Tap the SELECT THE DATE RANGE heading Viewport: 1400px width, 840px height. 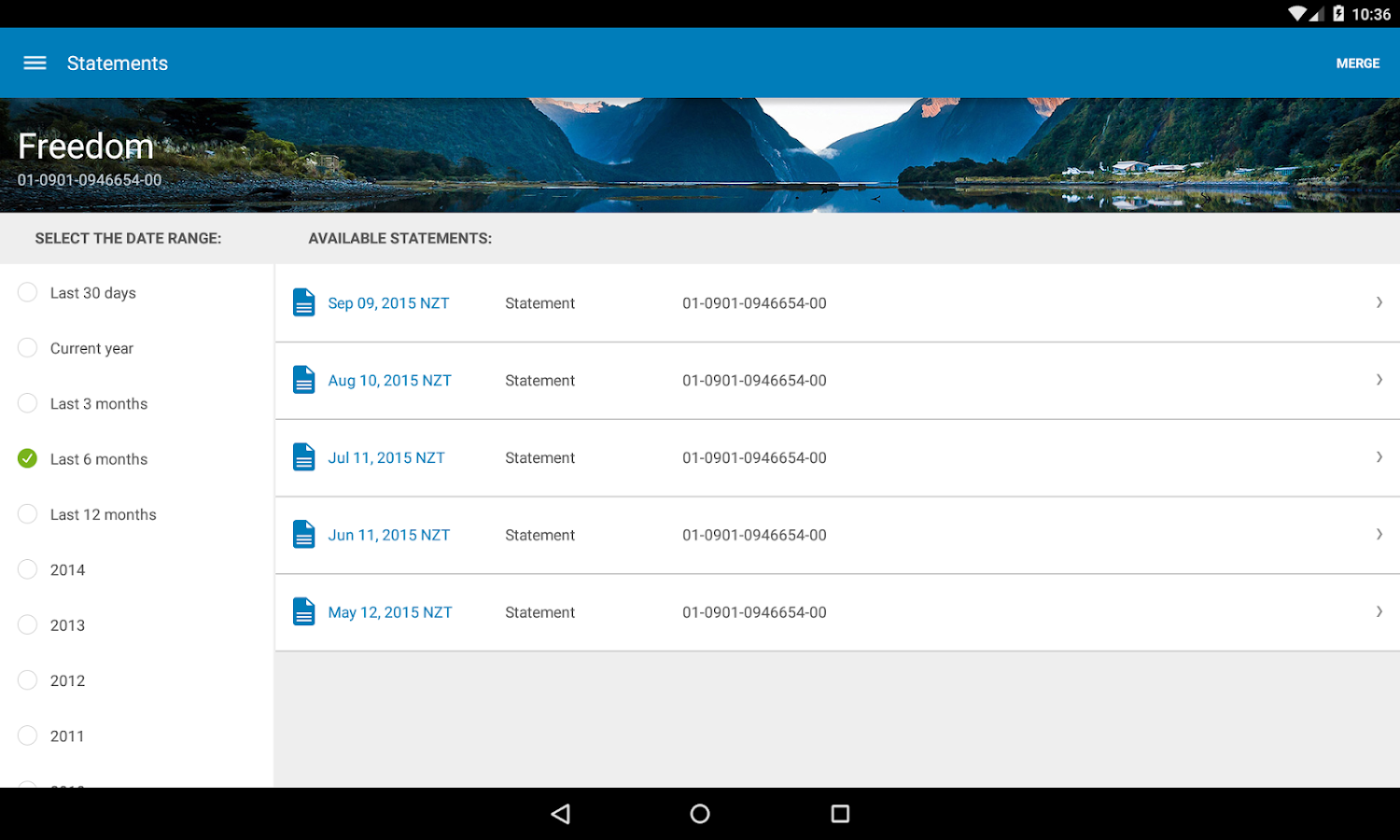(128, 239)
